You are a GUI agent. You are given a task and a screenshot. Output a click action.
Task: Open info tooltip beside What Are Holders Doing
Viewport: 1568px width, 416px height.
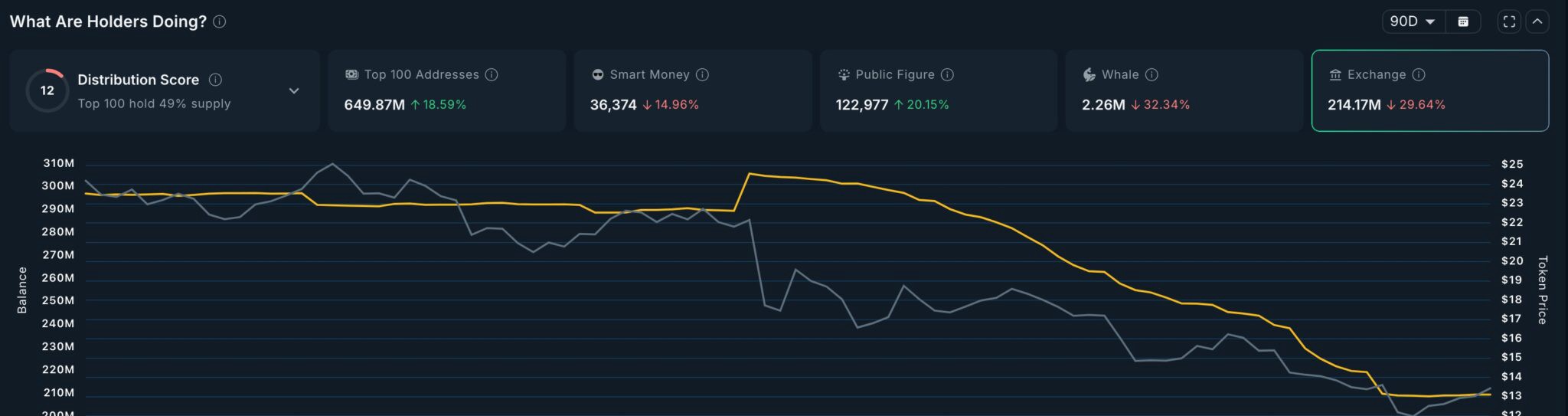pyautogui.click(x=219, y=21)
